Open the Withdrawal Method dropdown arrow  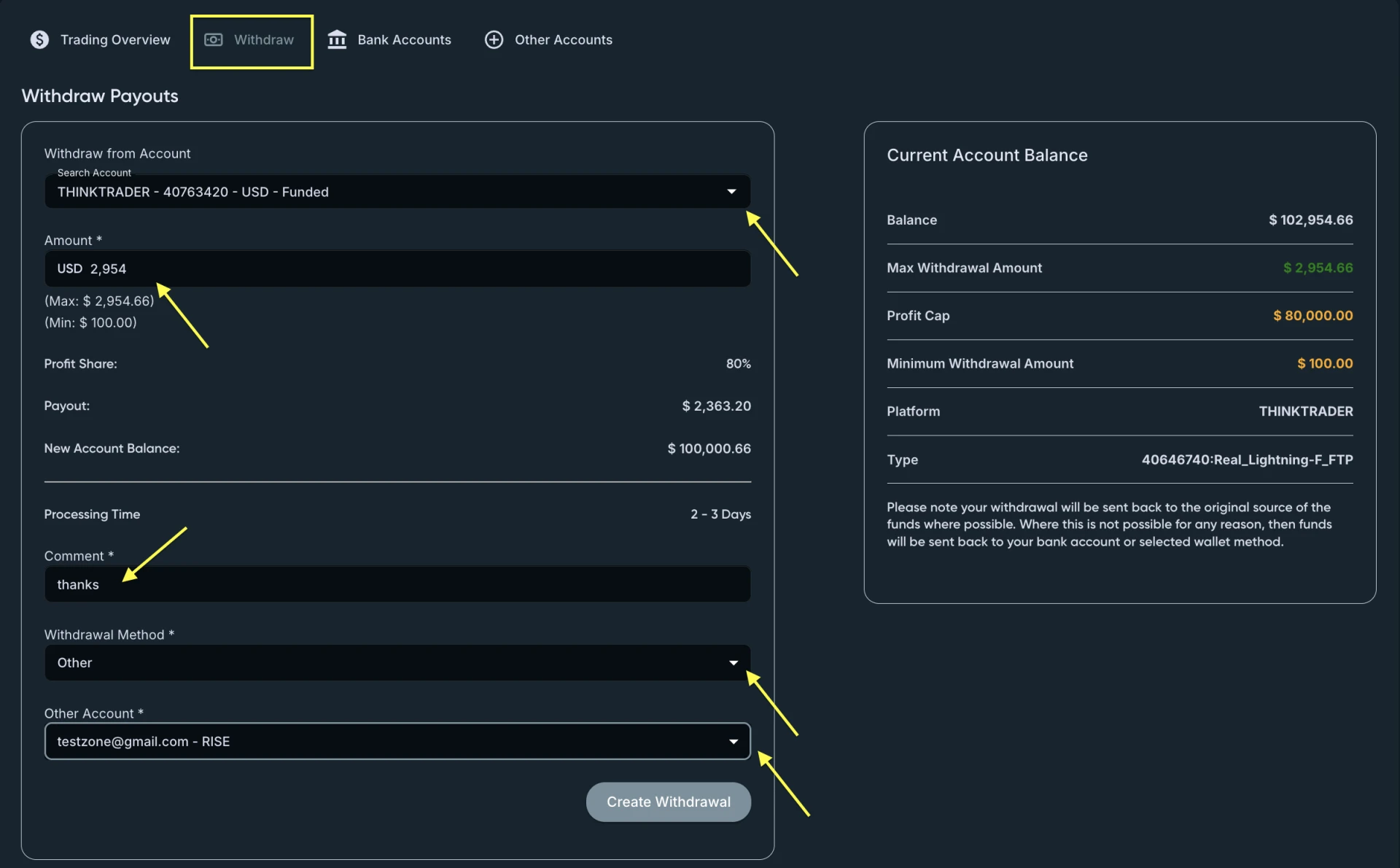(x=733, y=663)
